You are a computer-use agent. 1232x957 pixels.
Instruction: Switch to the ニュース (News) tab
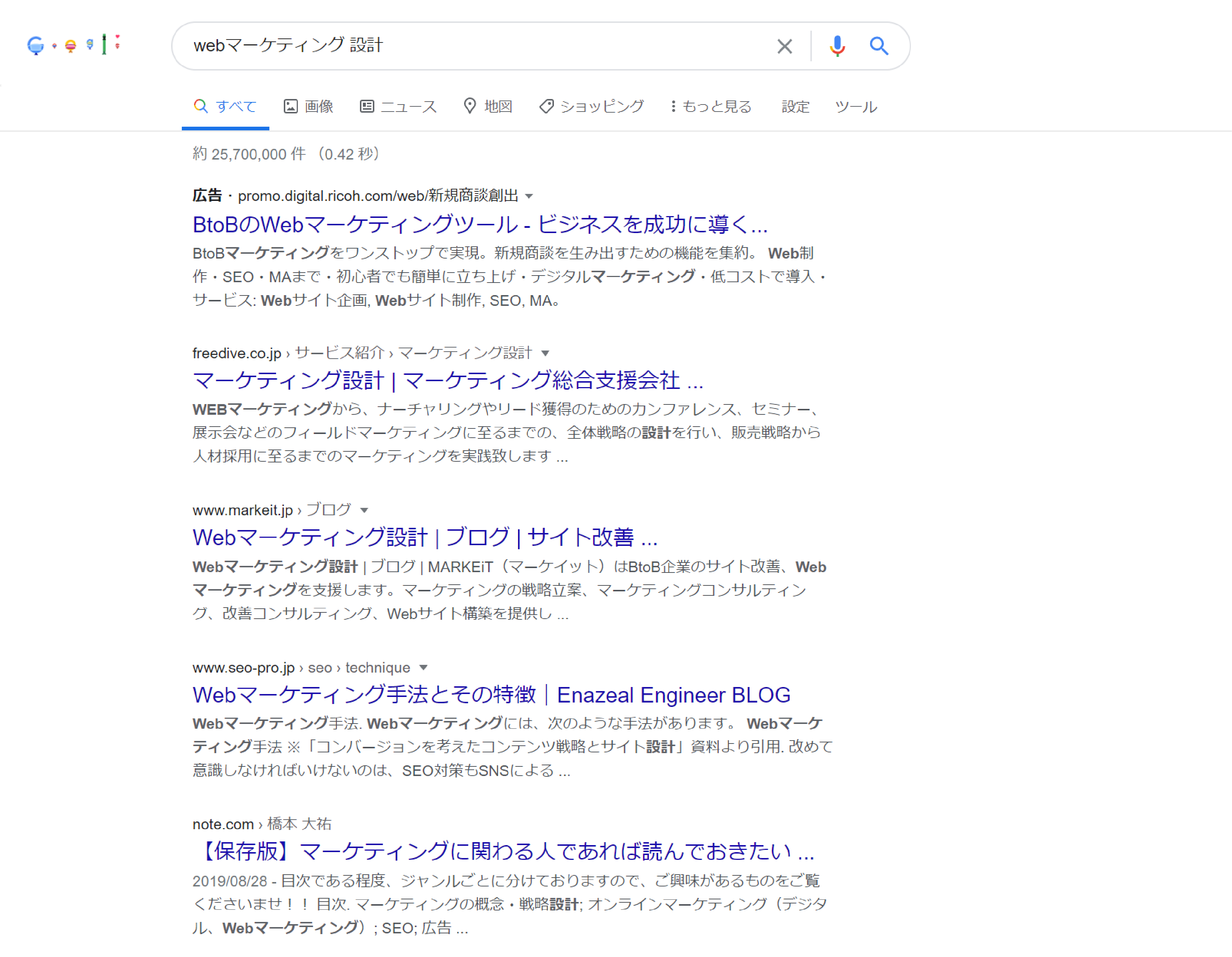pos(398,107)
